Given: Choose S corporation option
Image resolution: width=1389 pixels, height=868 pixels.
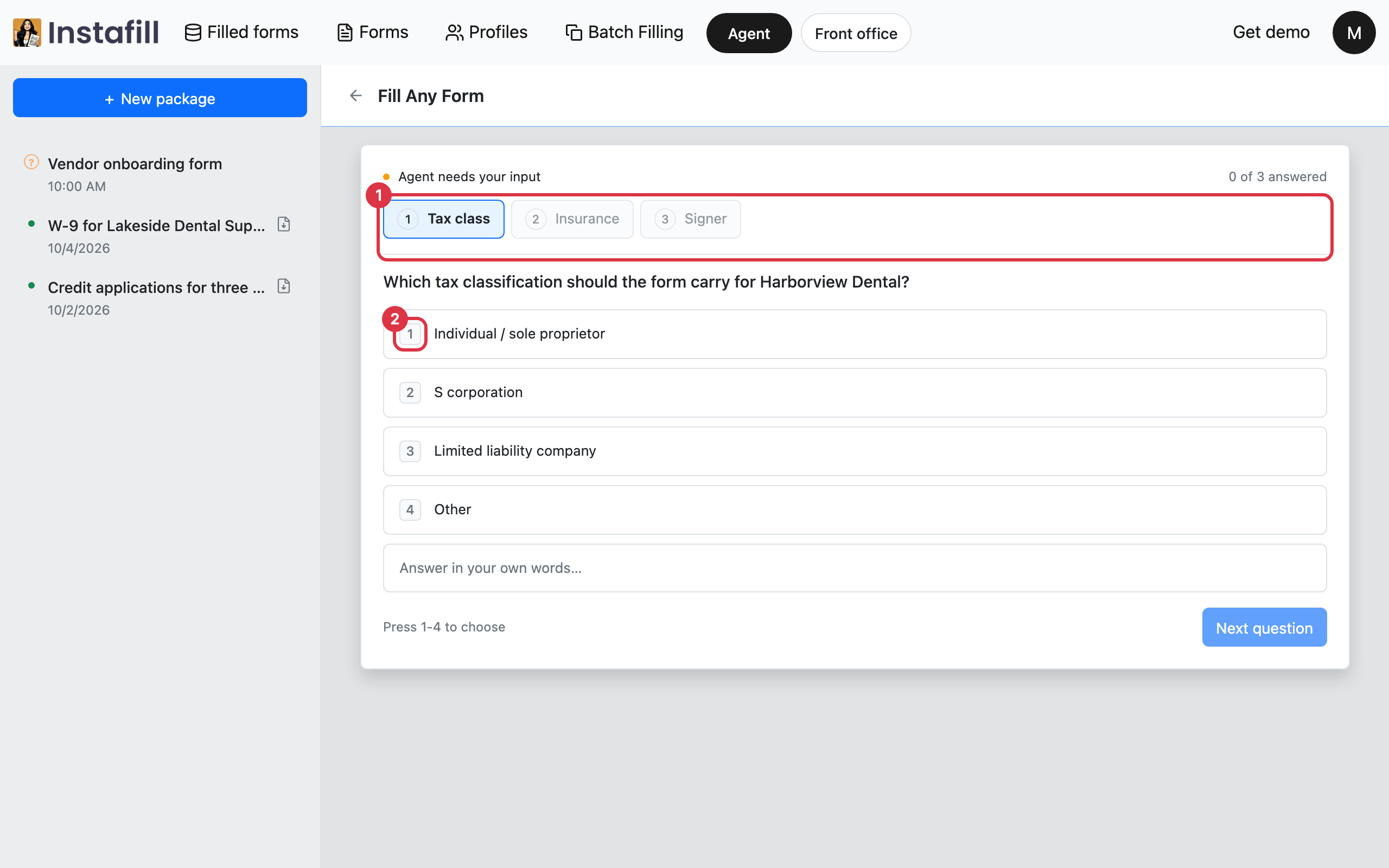Looking at the screenshot, I should point(855,393).
